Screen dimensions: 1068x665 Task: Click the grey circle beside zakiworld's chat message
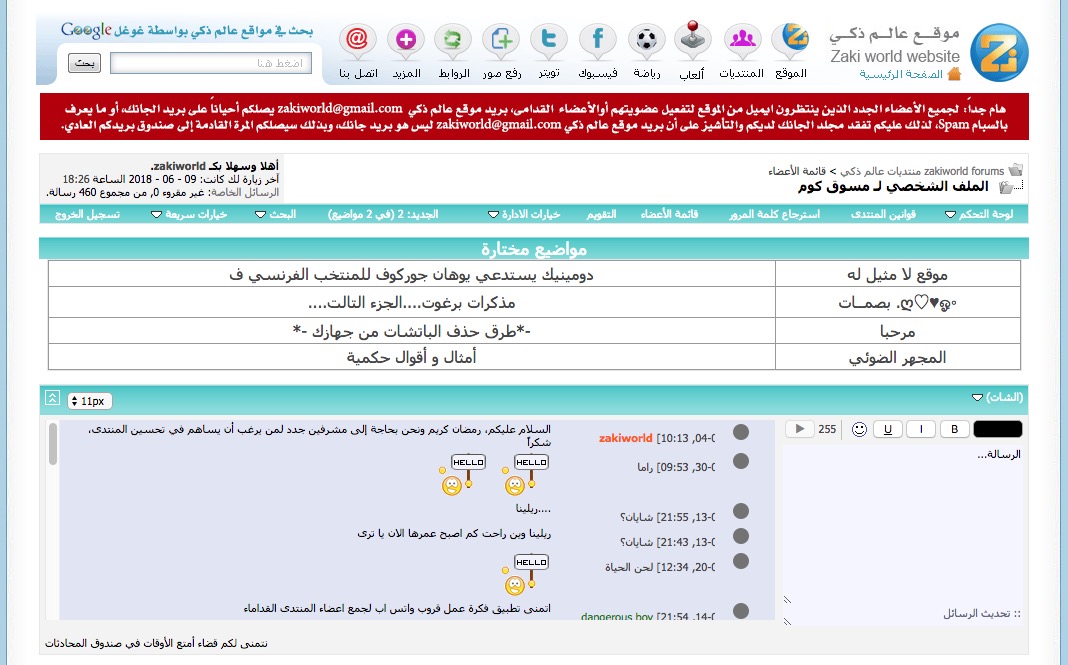[x=741, y=432]
